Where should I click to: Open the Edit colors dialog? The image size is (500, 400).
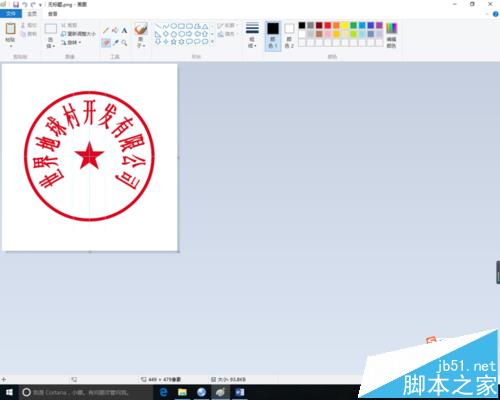coord(392,35)
